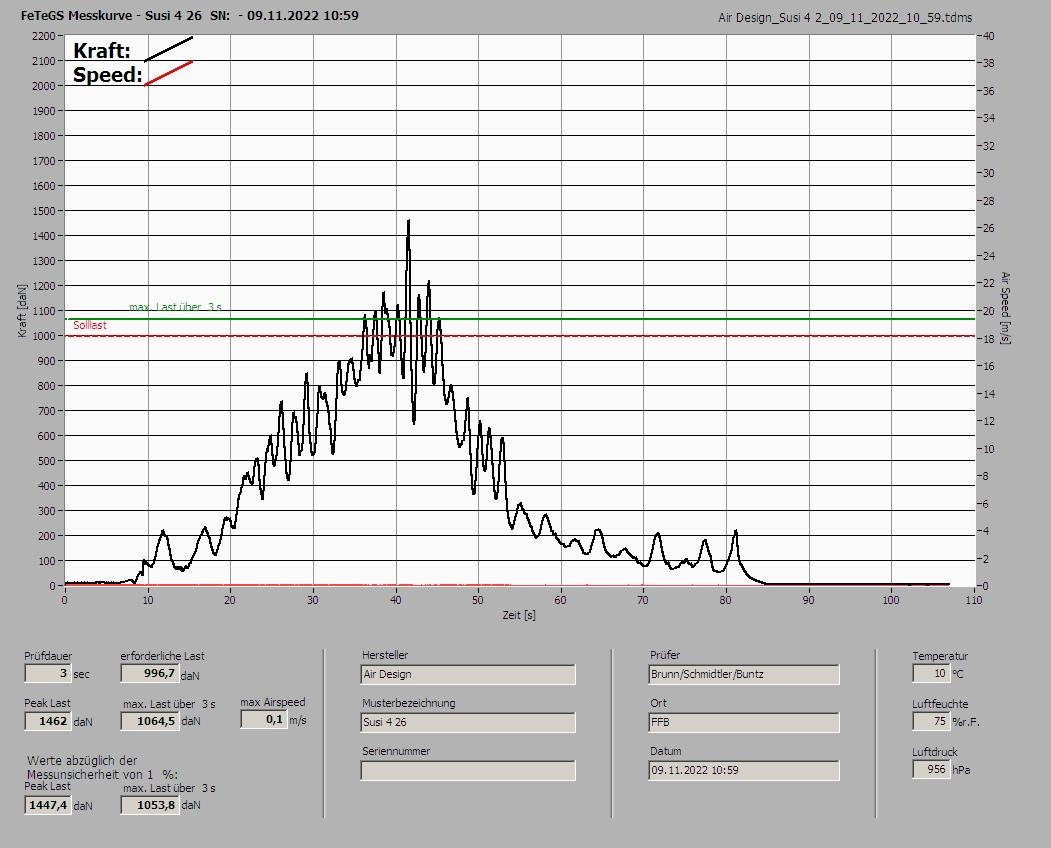1051x848 pixels.
Task: Click the green 'max. Last über 3 s' label
Action: tap(176, 307)
